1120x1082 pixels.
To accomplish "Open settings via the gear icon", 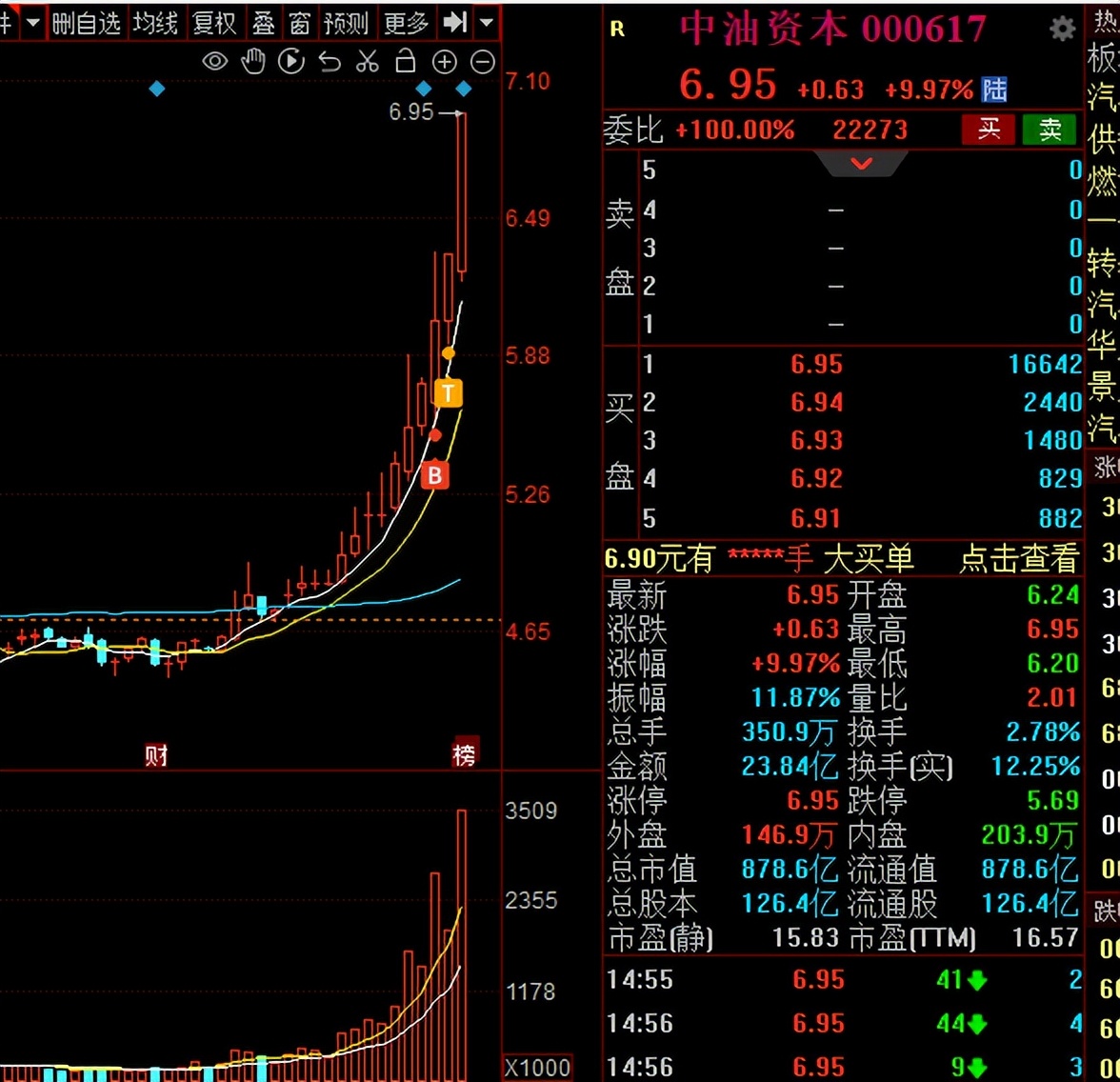I will (1063, 30).
